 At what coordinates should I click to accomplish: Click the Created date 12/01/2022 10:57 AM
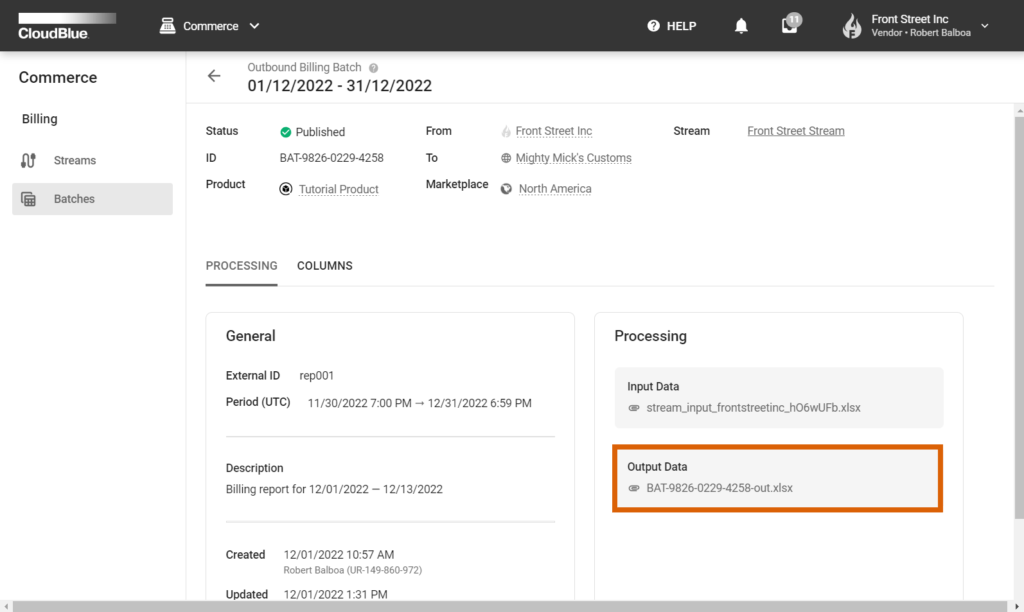[x=339, y=555]
